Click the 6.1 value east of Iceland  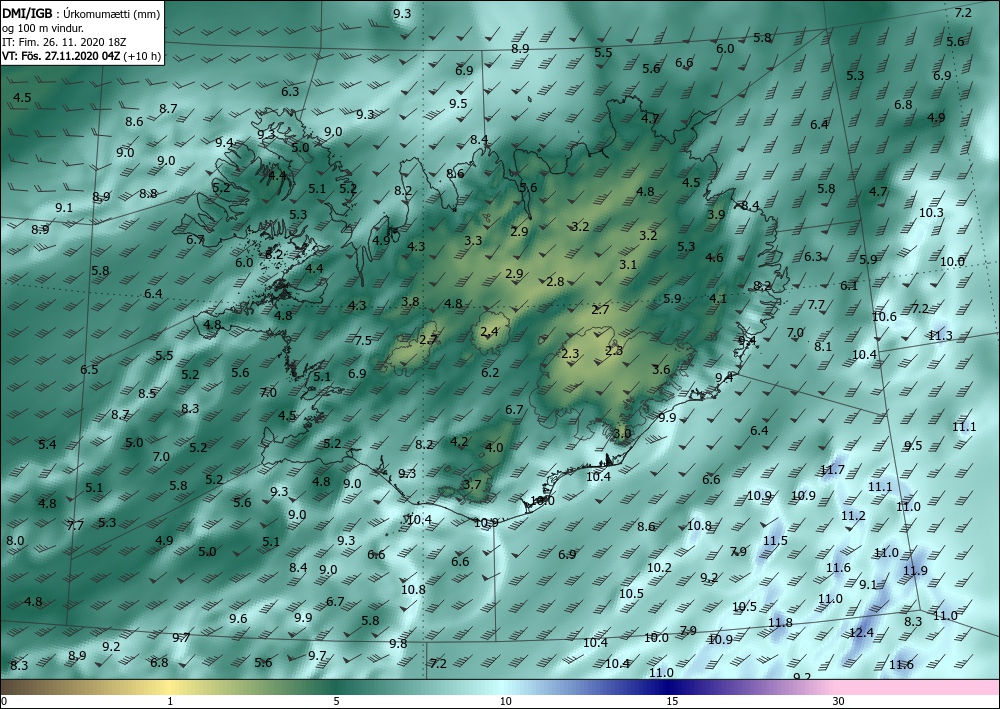[x=849, y=285]
